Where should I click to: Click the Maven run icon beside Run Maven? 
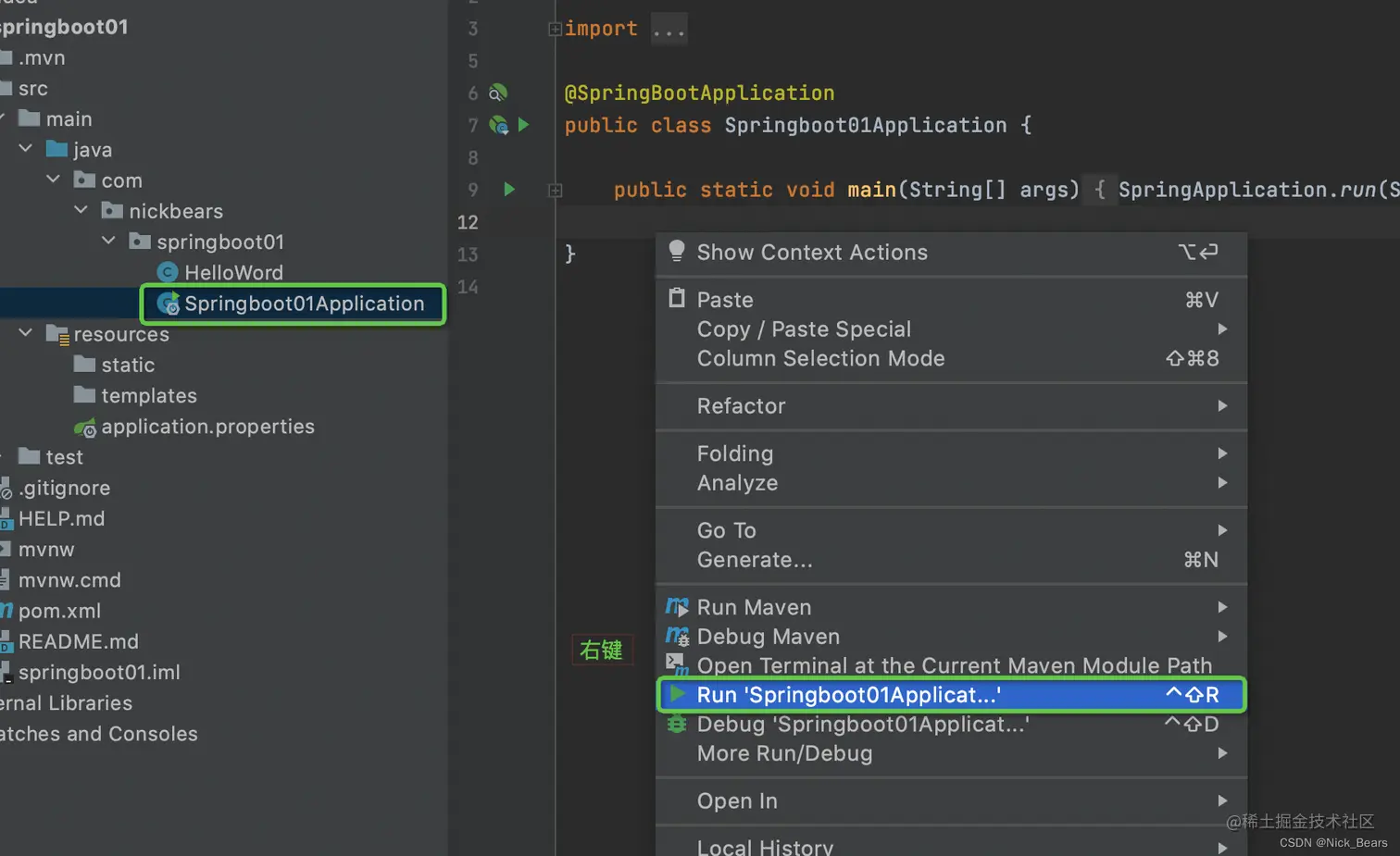click(677, 607)
